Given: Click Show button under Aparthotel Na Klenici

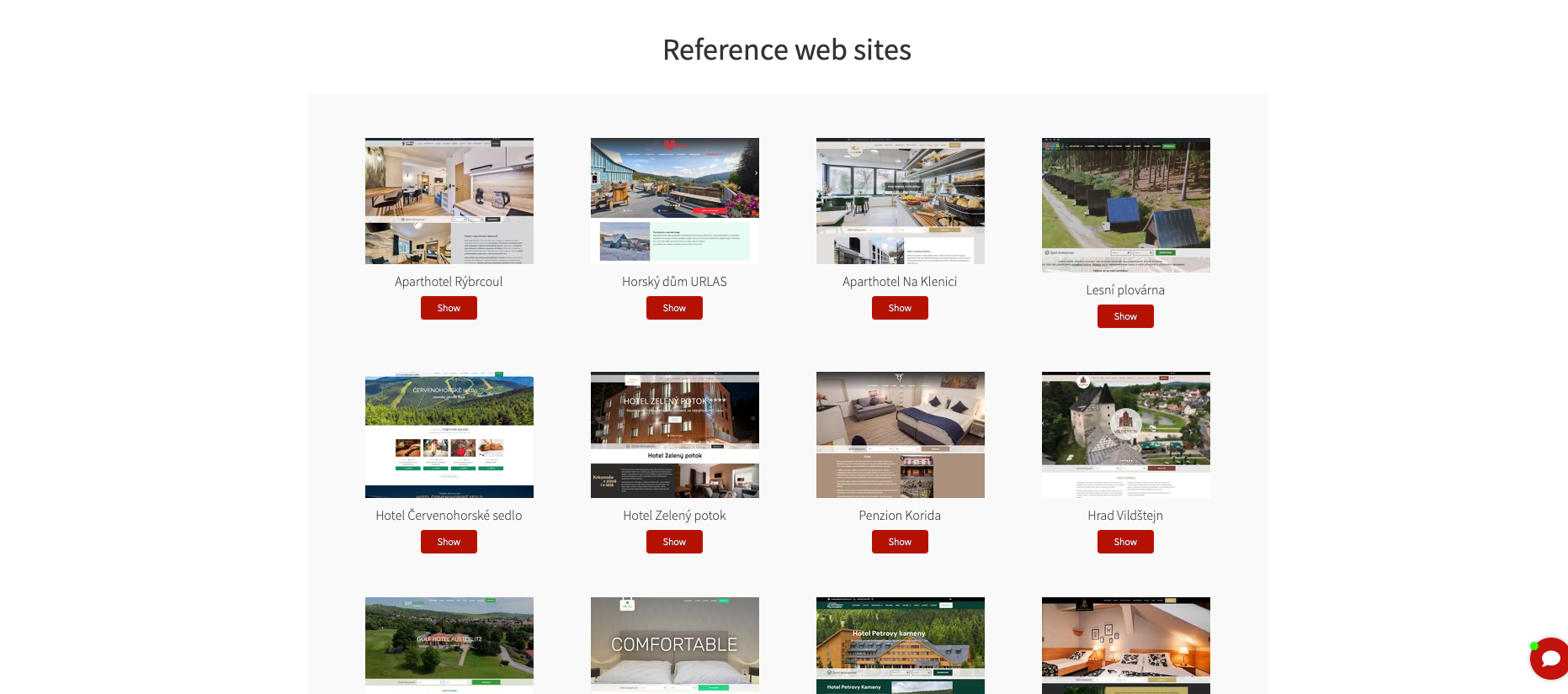Looking at the screenshot, I should [x=900, y=308].
